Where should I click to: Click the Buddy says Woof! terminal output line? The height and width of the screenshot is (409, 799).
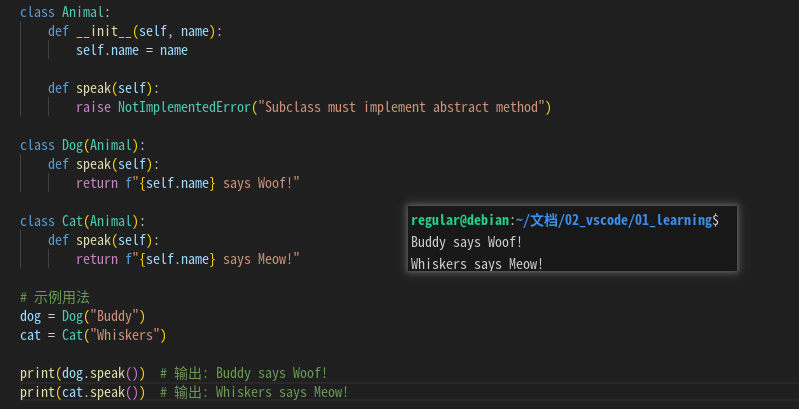pos(466,241)
